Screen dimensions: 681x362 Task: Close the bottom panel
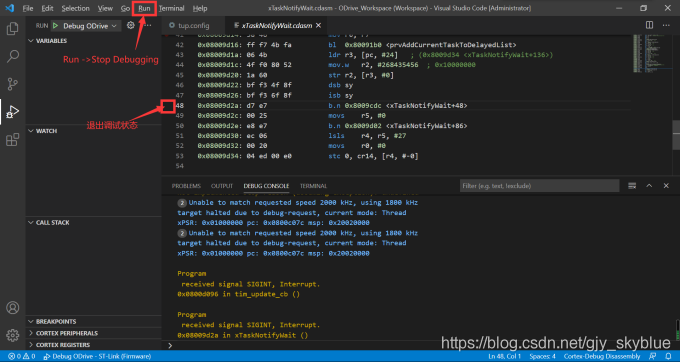(x=666, y=186)
